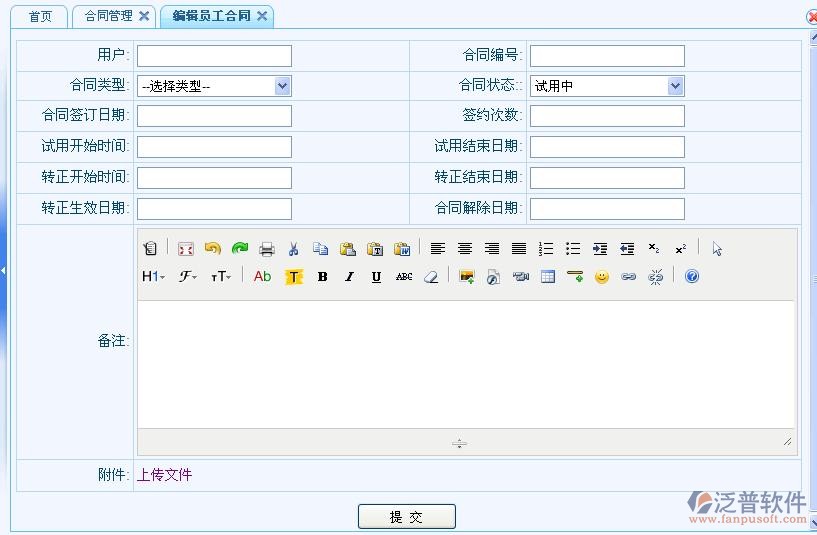Click the green redo icon
Viewport: 817px width, 535px height.
coord(239,249)
